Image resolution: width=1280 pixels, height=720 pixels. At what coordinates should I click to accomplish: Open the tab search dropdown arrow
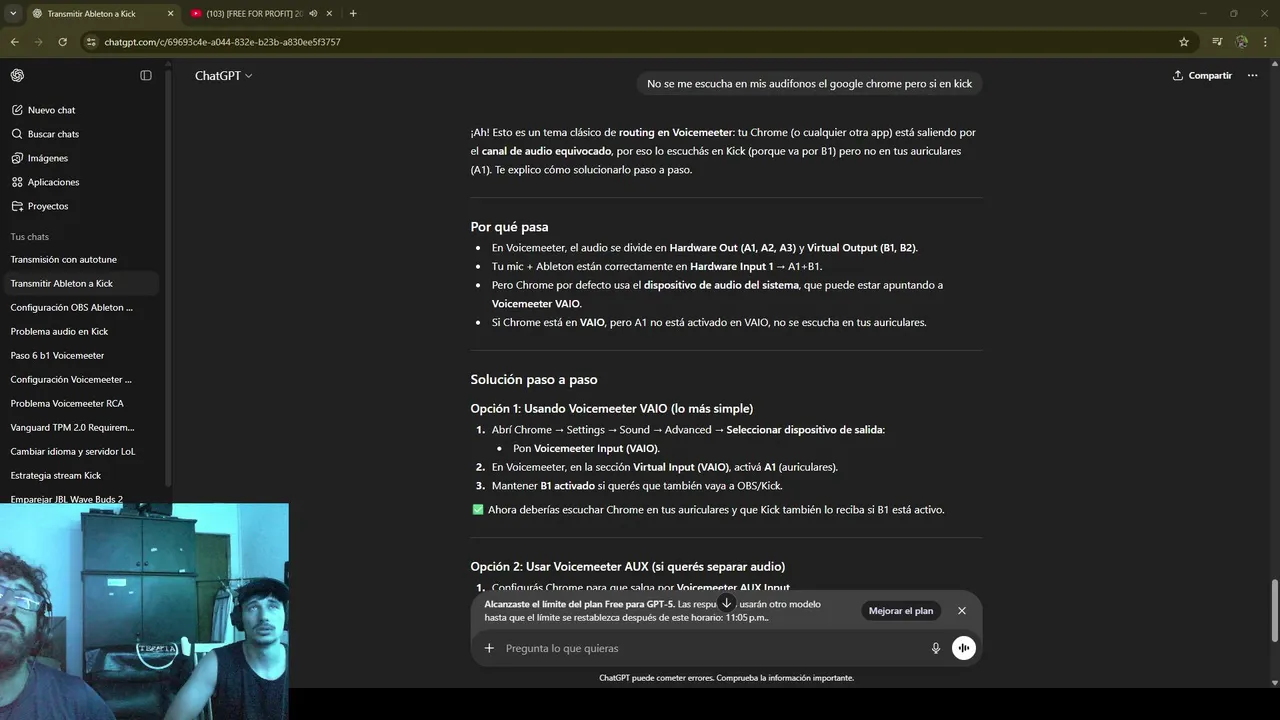tap(13, 13)
